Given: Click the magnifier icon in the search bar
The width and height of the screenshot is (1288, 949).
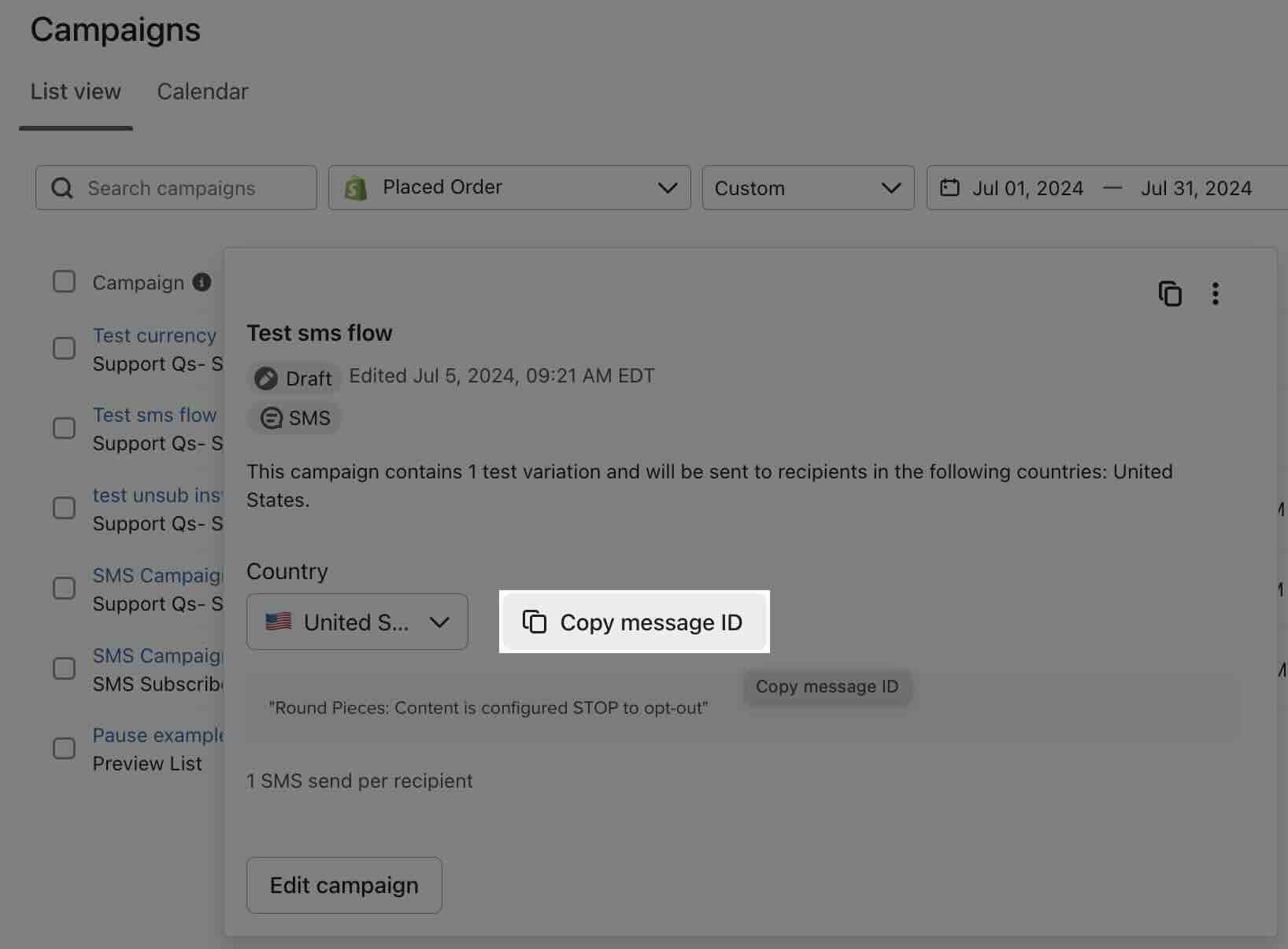Looking at the screenshot, I should (62, 188).
